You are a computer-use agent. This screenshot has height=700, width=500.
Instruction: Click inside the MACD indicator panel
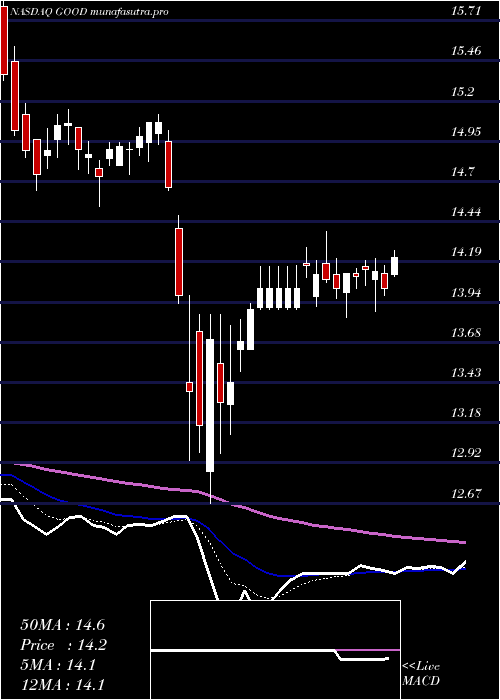tap(275, 650)
